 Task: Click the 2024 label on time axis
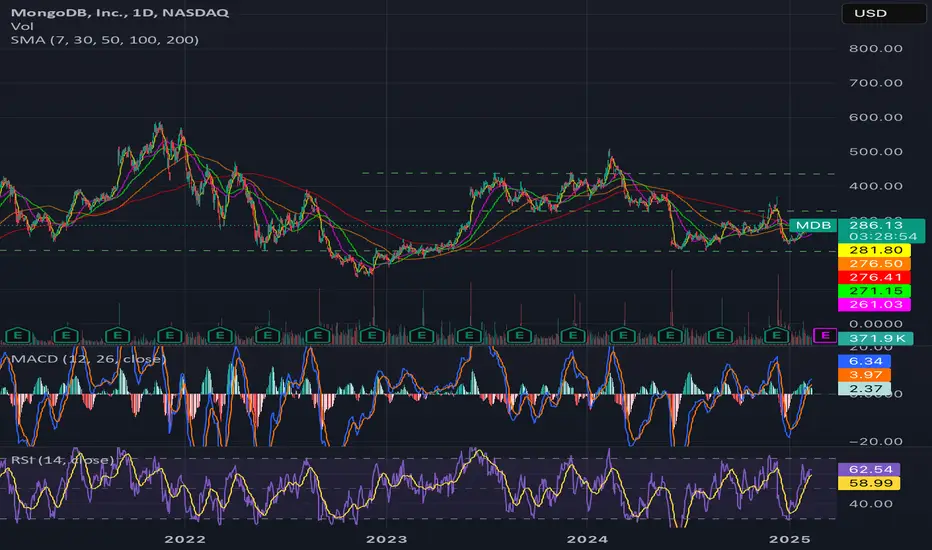point(587,539)
